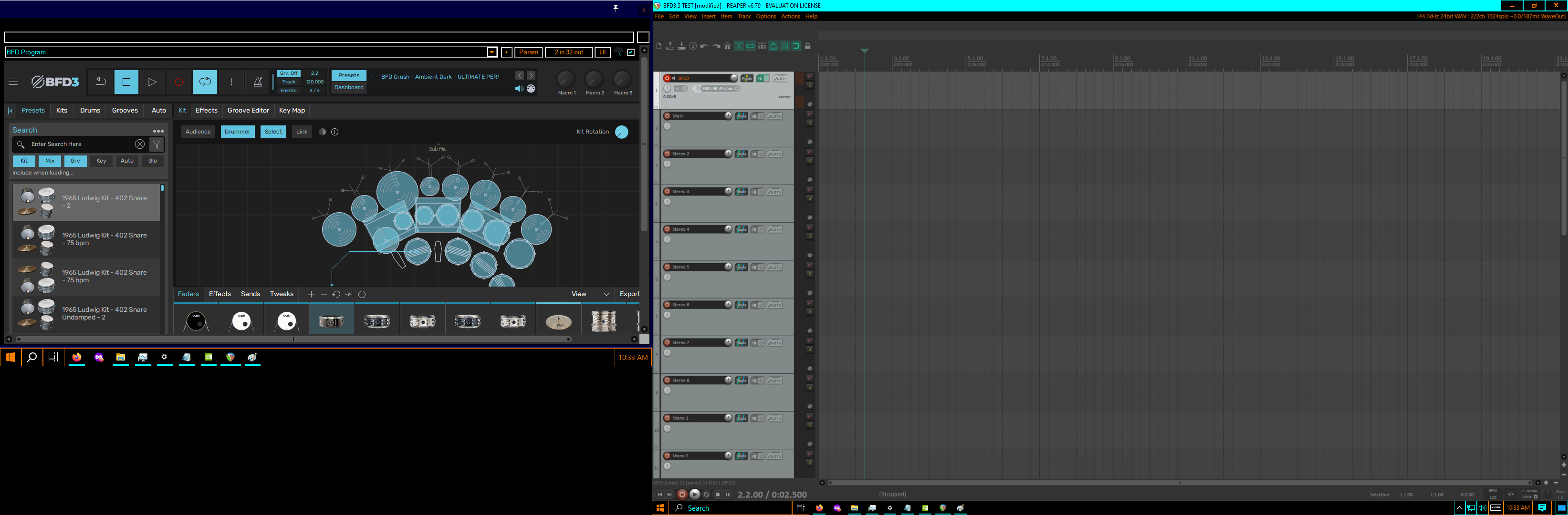Toggle the BFD3 metronome
Image resolution: width=1568 pixels, height=515 pixels.
258,82
